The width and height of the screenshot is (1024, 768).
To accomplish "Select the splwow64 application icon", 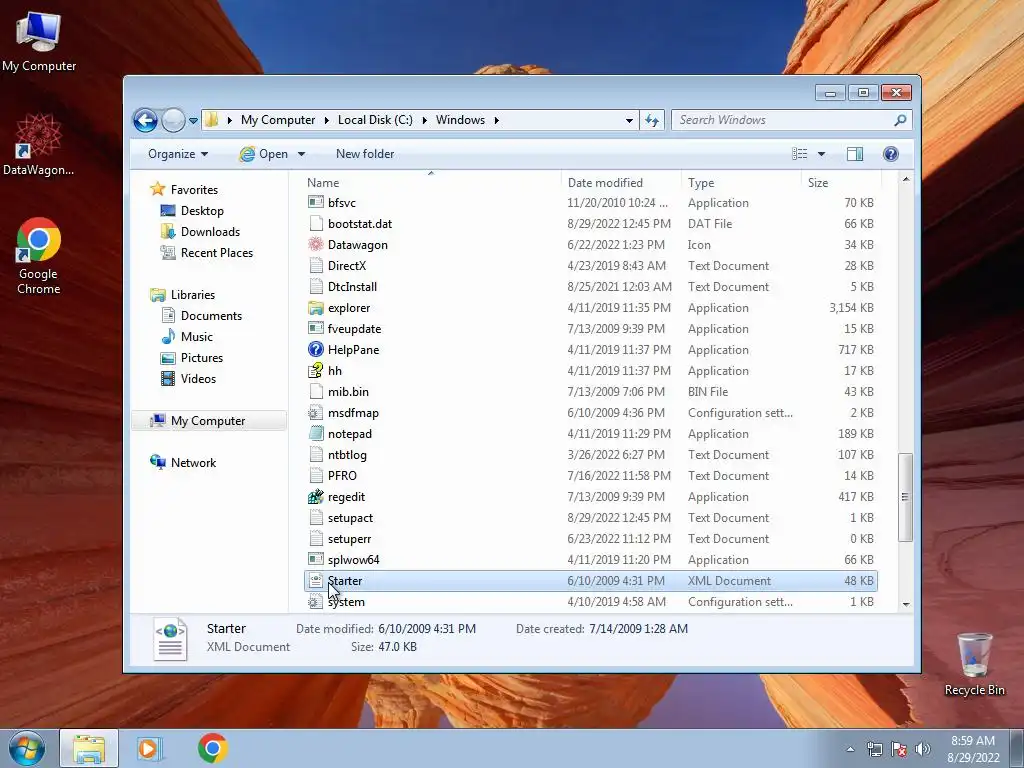I will [x=315, y=560].
